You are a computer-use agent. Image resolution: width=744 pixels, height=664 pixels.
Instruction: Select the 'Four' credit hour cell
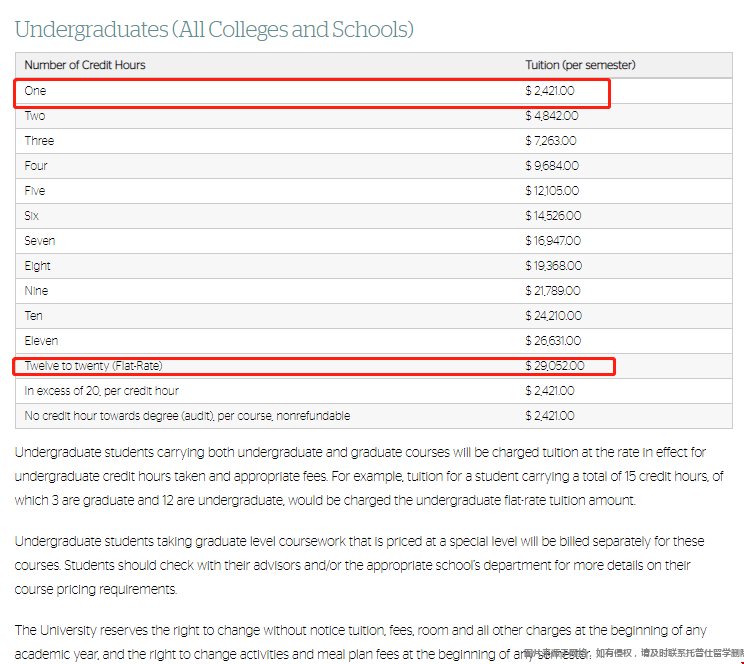click(x=36, y=166)
